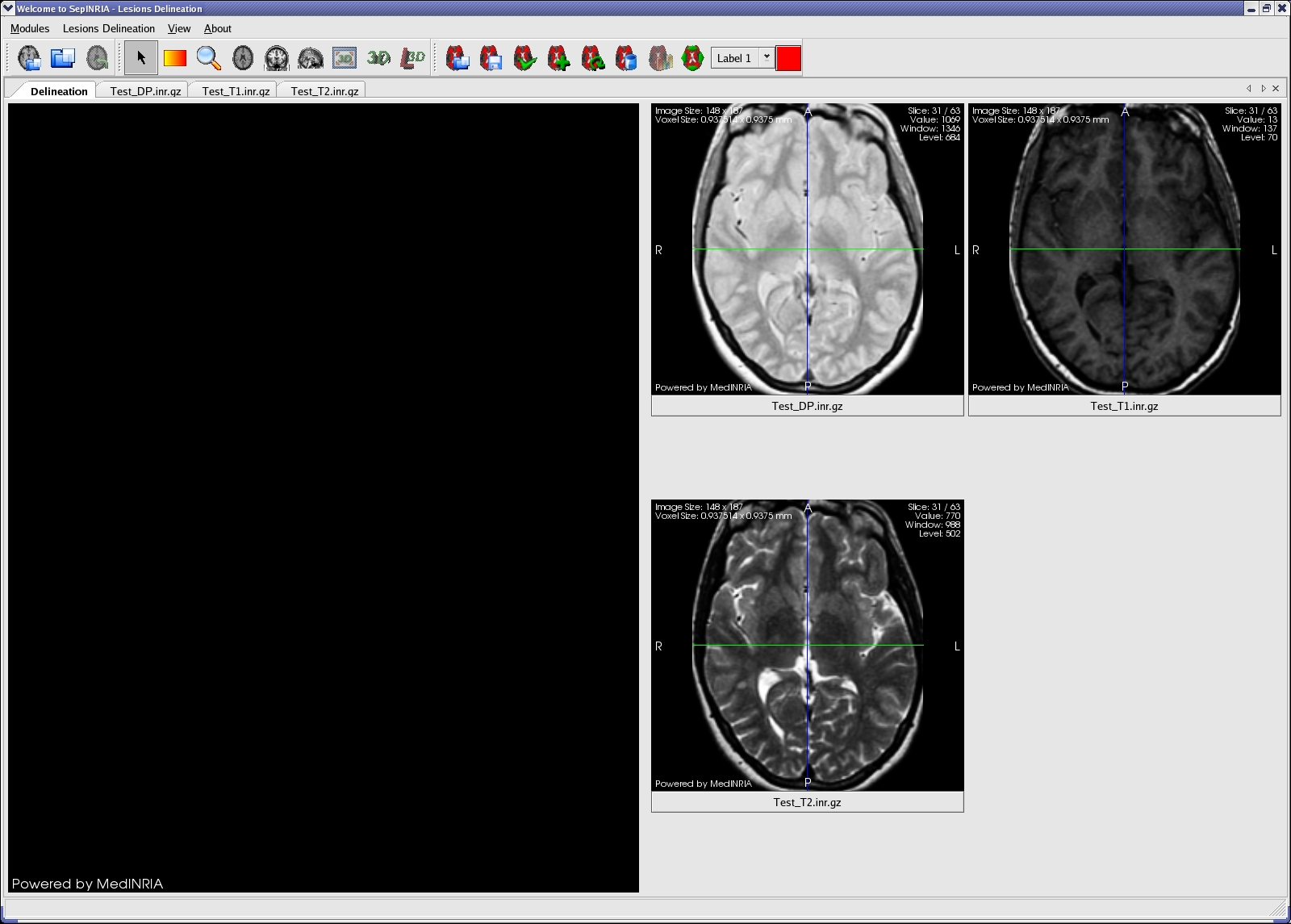Screen dimensions: 1291x924
Task: Click inside the black delineation view
Action: point(324,498)
